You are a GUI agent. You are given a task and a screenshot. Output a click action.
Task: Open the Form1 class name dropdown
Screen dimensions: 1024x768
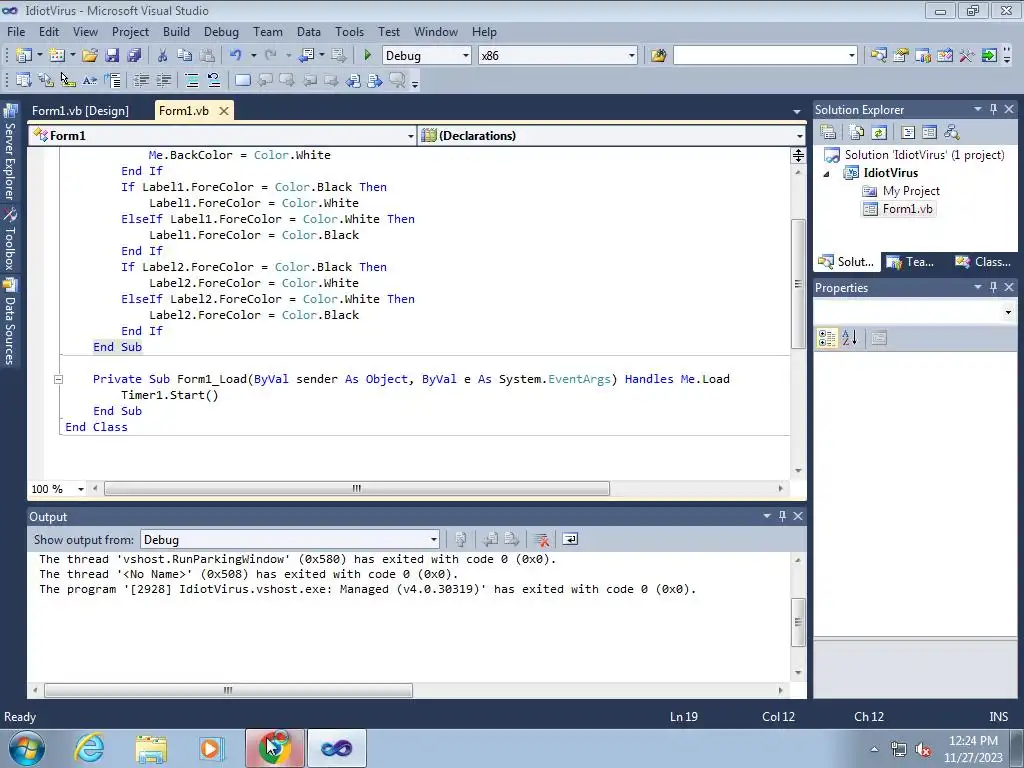click(x=411, y=136)
